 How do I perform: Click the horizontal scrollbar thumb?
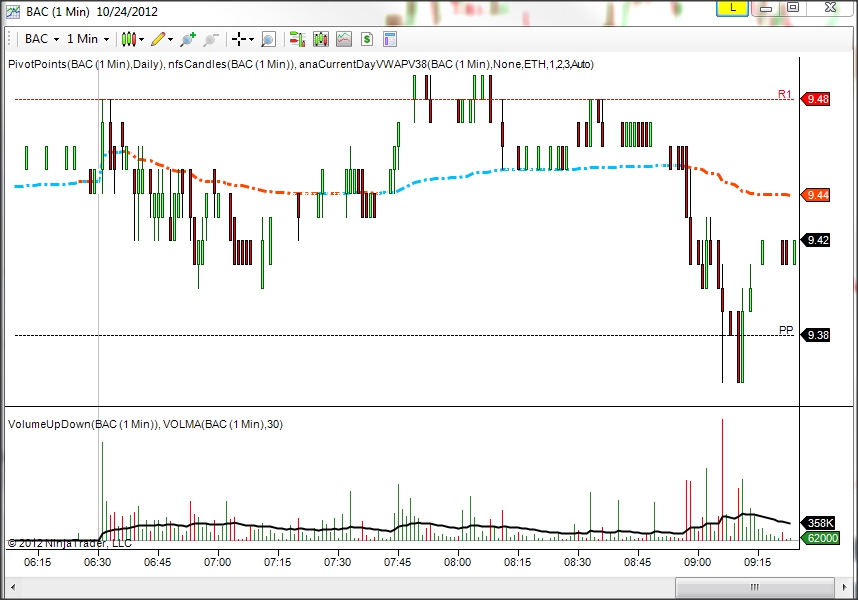(x=755, y=587)
